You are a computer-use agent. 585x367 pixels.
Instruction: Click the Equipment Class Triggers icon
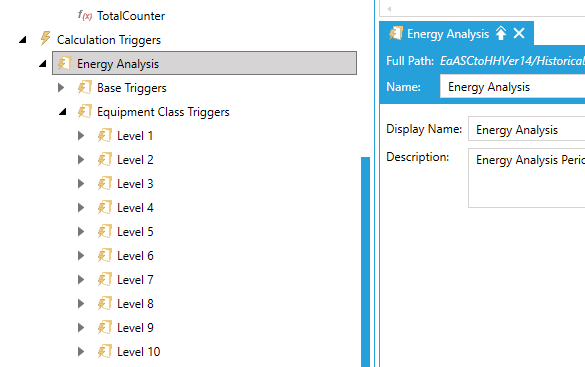coord(85,111)
